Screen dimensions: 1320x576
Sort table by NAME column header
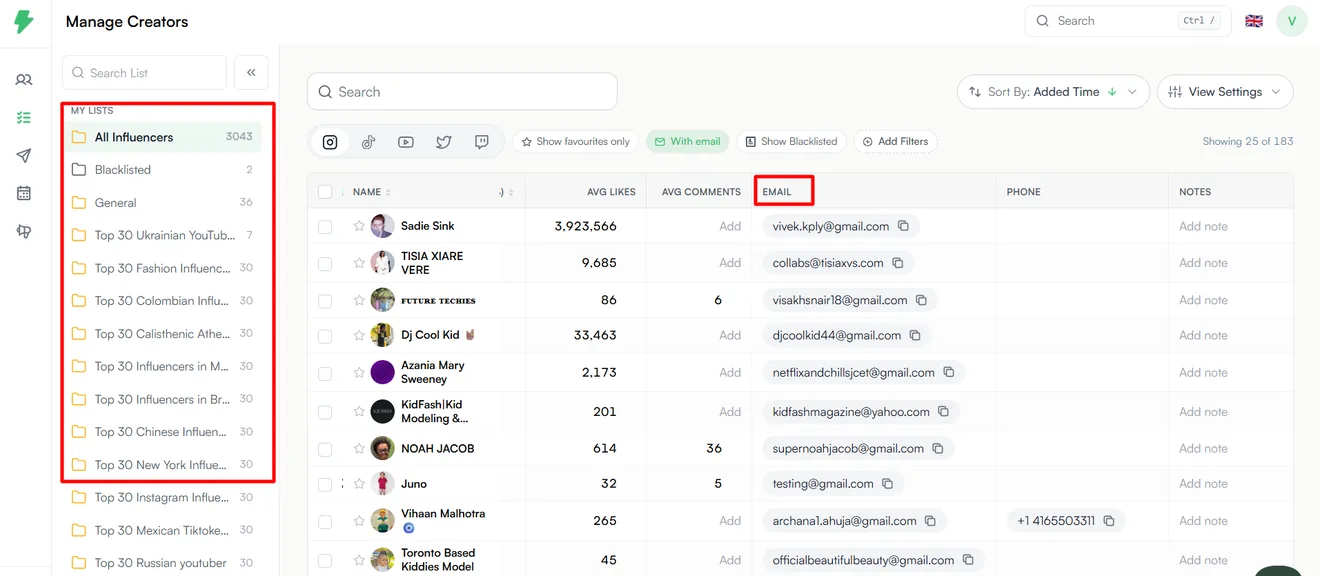pos(372,192)
